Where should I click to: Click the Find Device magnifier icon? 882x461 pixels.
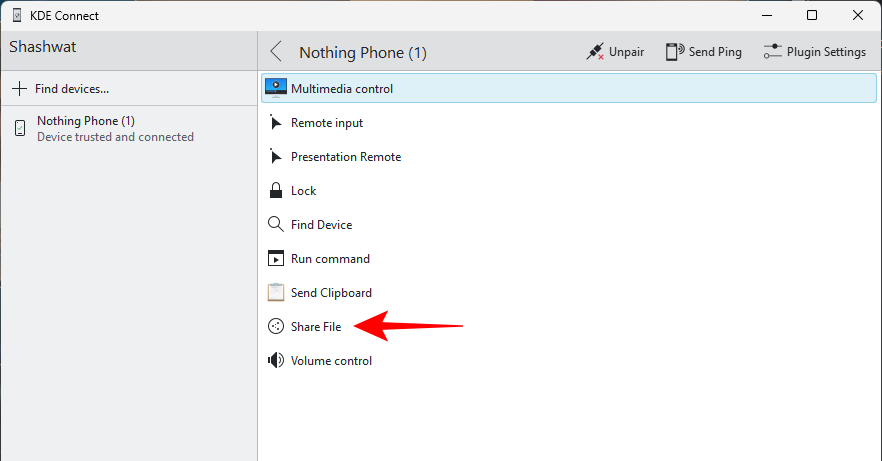(x=276, y=225)
